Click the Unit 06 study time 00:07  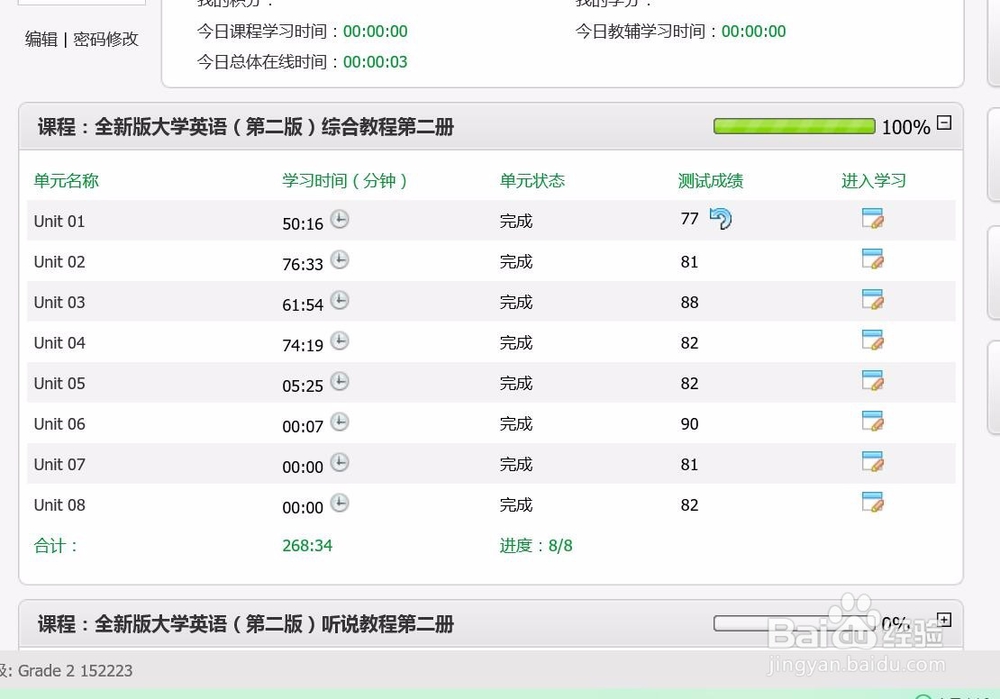pos(303,427)
